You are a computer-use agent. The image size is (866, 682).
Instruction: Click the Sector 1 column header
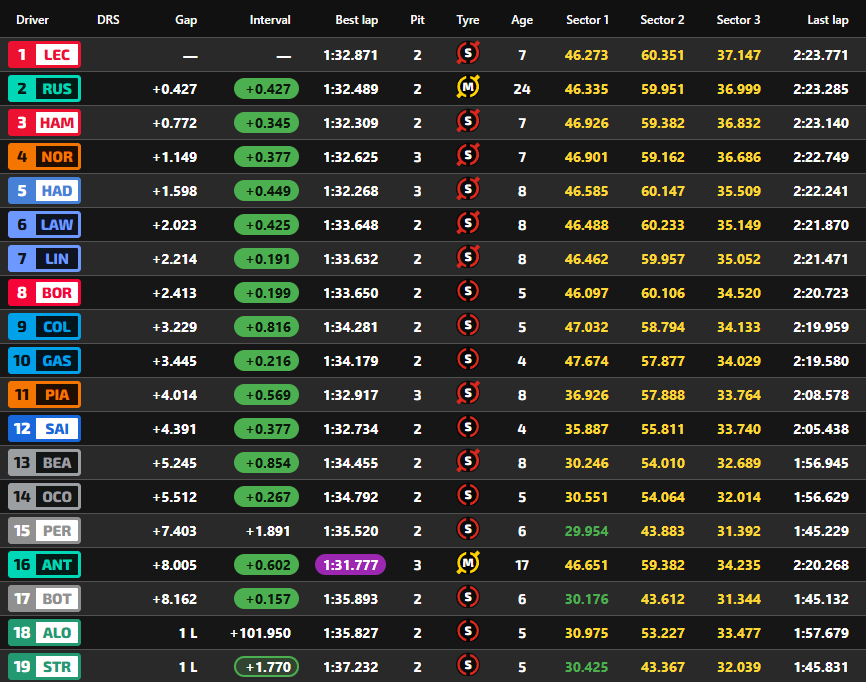coord(587,20)
